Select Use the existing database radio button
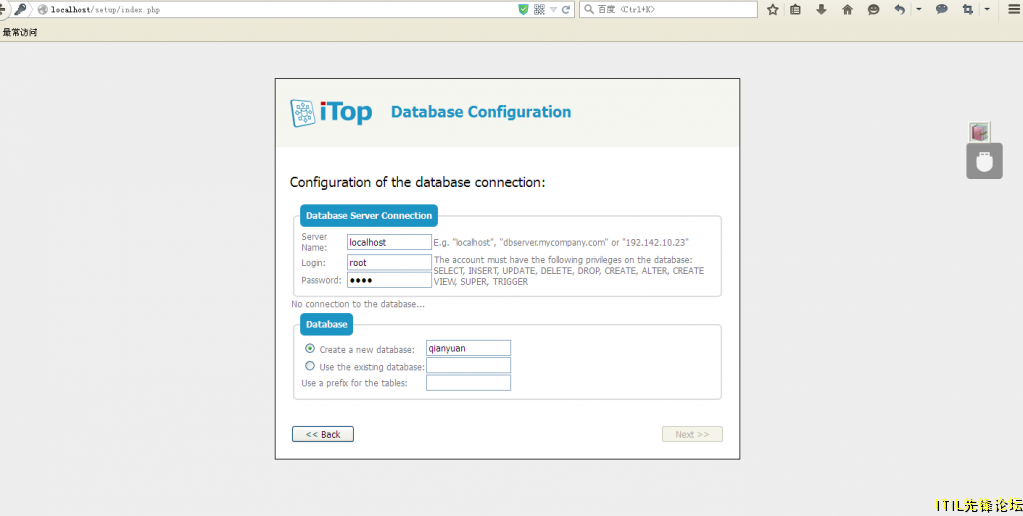This screenshot has height=516, width=1023. click(310, 366)
